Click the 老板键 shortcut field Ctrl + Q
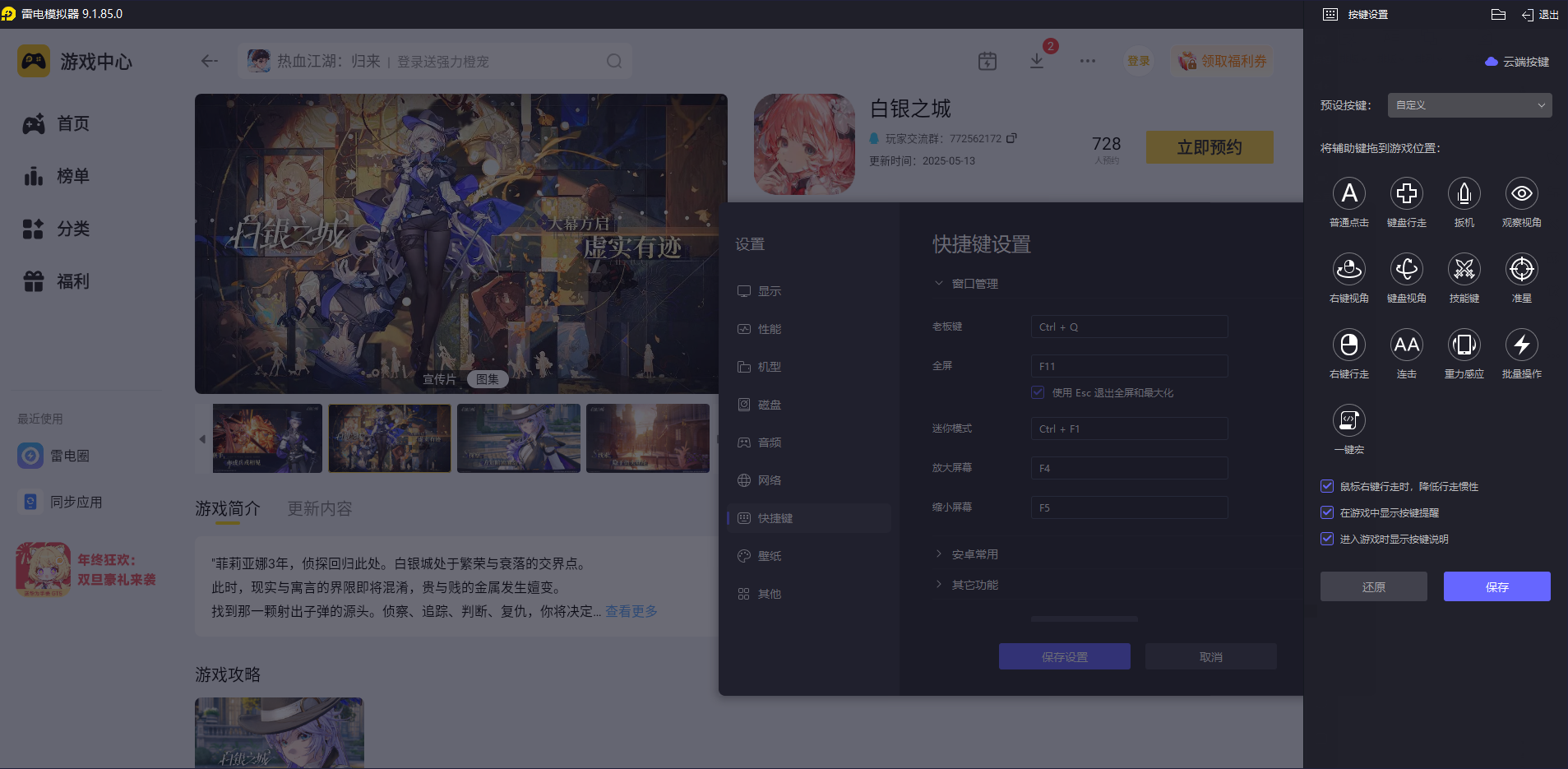This screenshot has width=1568, height=769. click(x=1129, y=327)
